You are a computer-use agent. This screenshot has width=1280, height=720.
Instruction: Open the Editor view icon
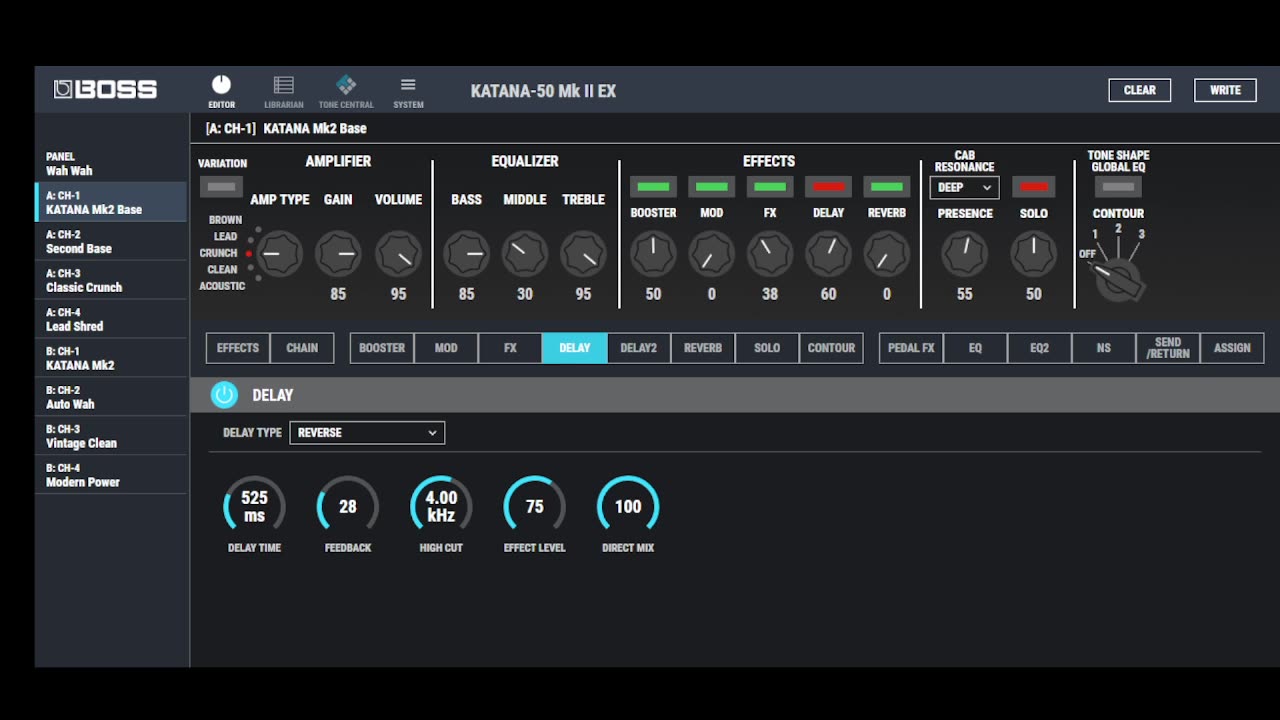tap(222, 86)
